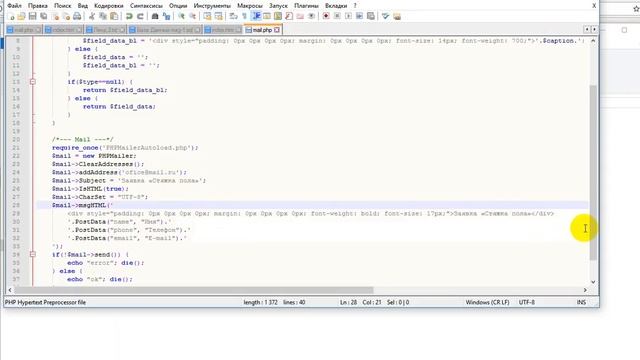Open the Синтаксисы menu
The image size is (640, 360).
tap(146, 6)
